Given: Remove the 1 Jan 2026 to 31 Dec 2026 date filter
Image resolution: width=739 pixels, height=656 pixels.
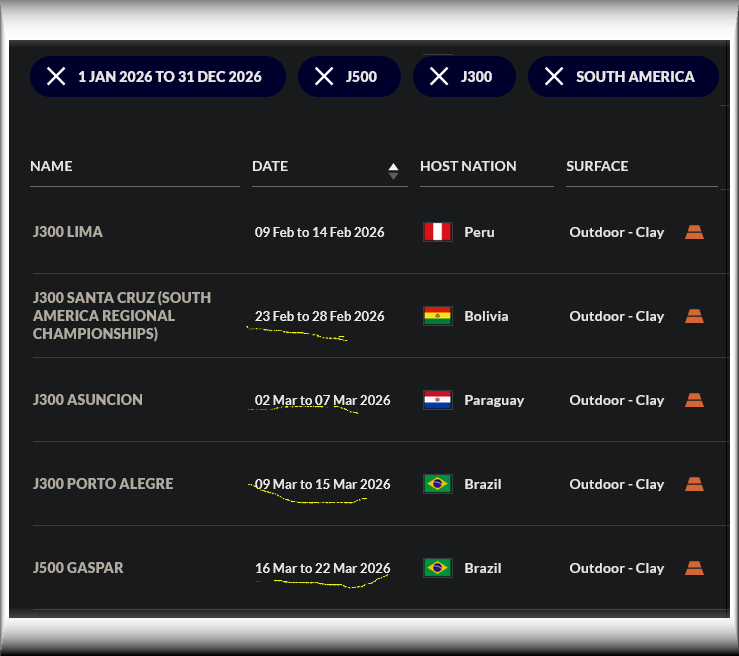Looking at the screenshot, I should [x=56, y=76].
